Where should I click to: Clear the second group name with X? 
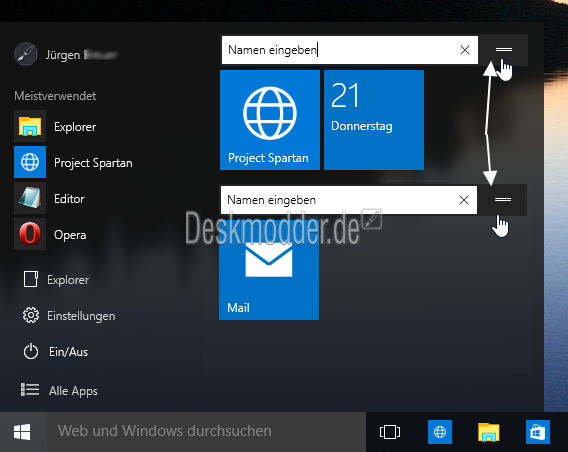(x=464, y=200)
